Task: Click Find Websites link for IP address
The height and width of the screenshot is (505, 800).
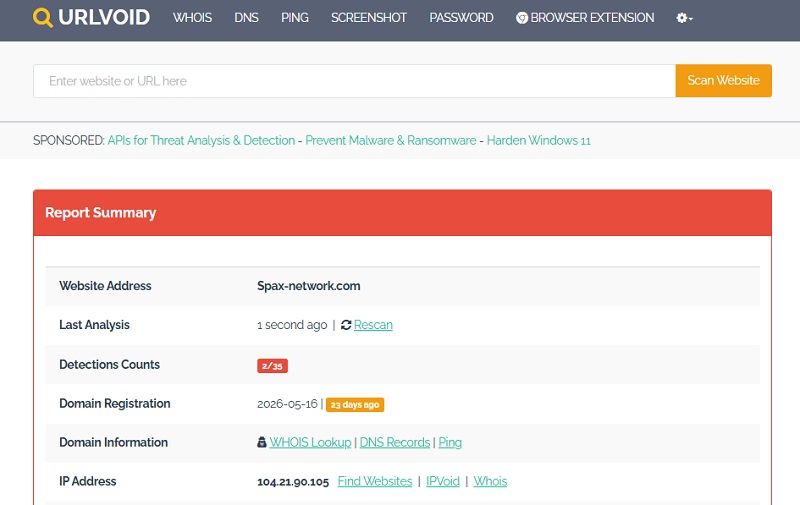Action: pos(375,481)
